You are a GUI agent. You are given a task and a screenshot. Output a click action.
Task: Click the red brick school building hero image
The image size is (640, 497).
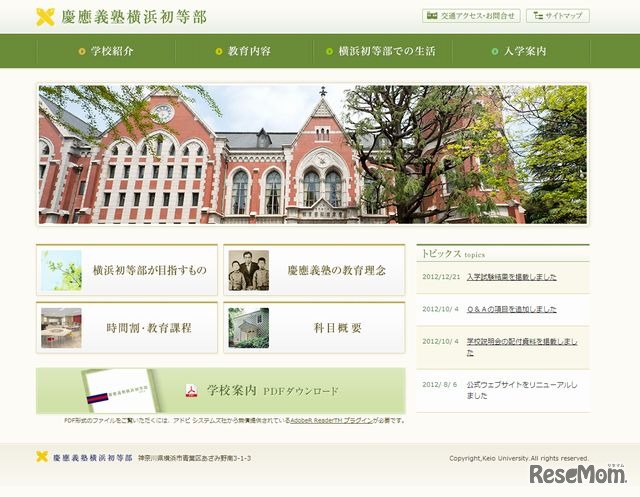tap(313, 154)
